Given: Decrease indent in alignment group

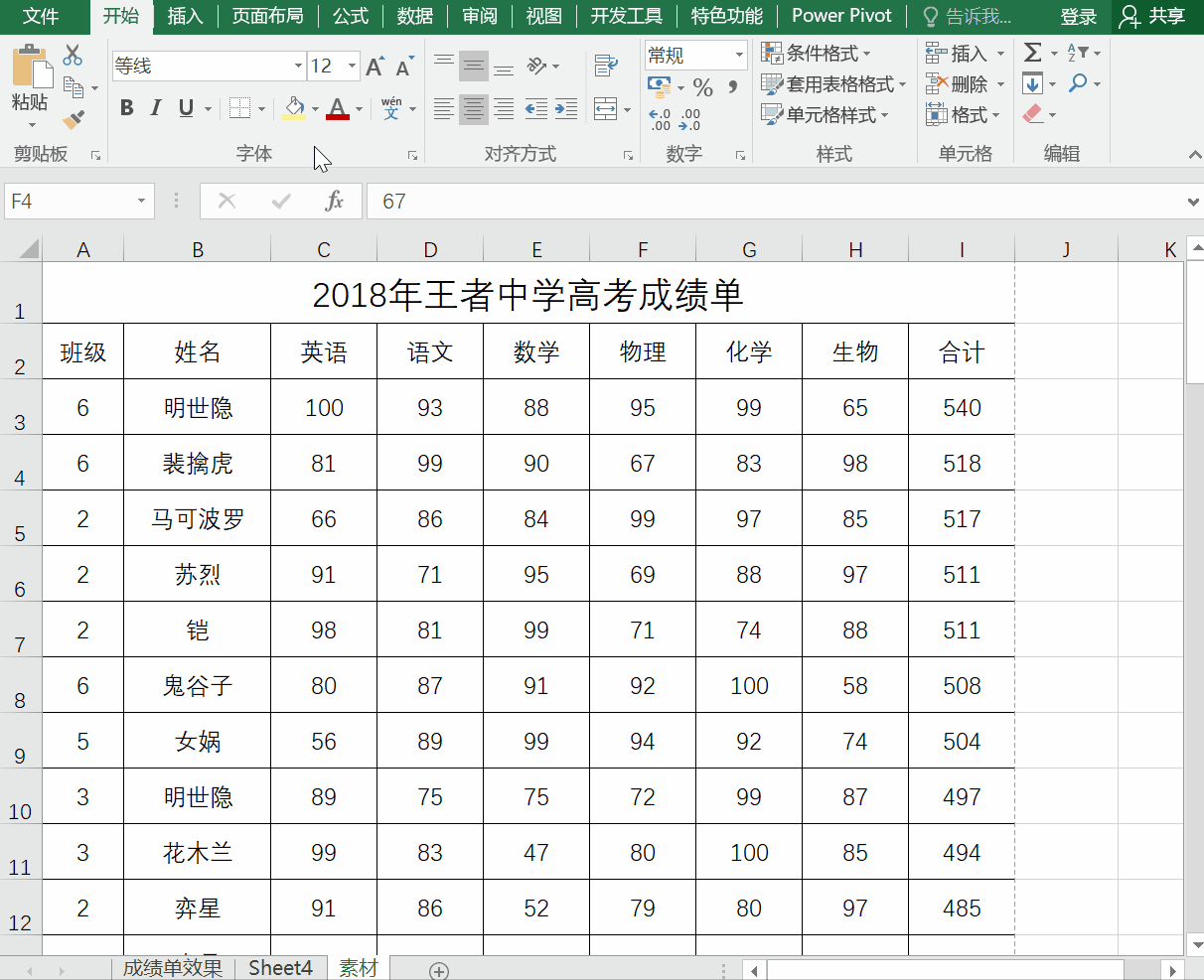Looking at the screenshot, I should click(x=535, y=109).
